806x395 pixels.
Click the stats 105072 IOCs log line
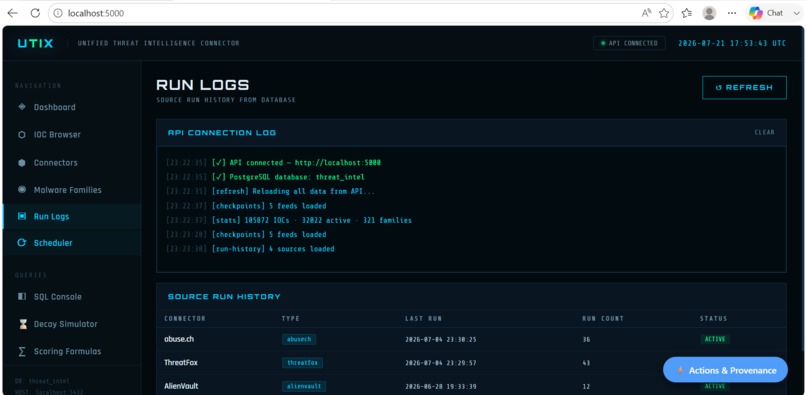[x=289, y=220]
